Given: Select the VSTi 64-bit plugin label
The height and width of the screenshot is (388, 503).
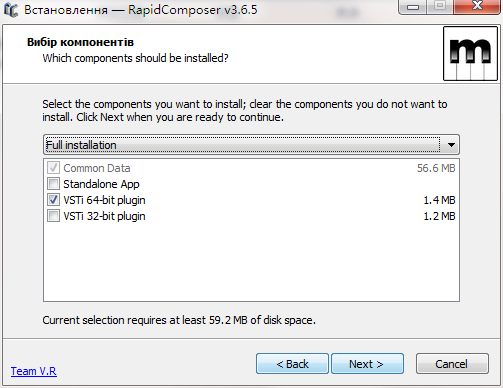Looking at the screenshot, I should [104, 200].
